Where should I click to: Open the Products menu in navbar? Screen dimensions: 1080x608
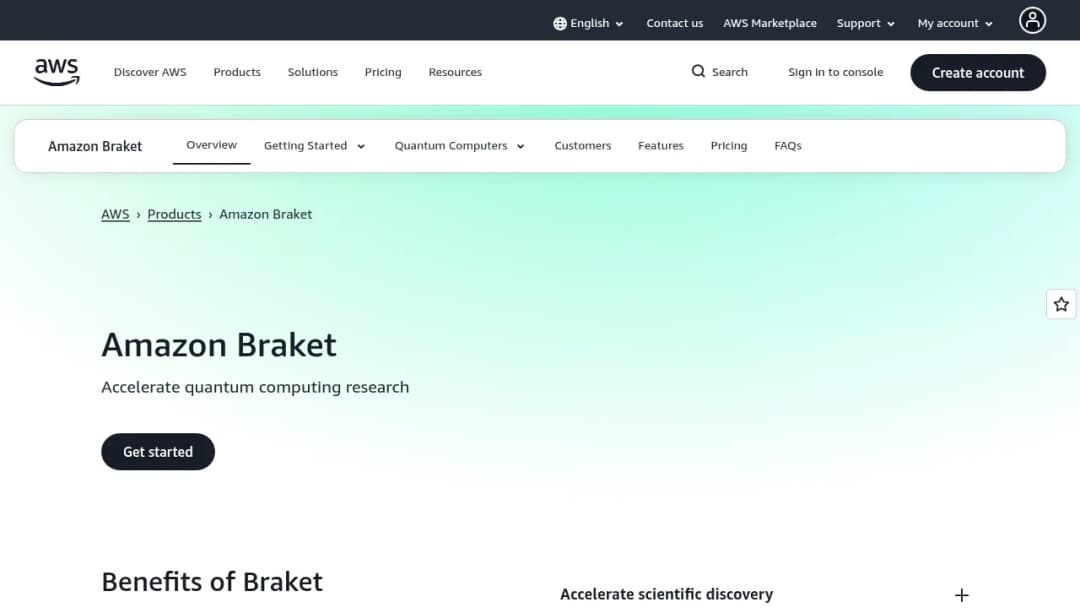click(x=237, y=72)
